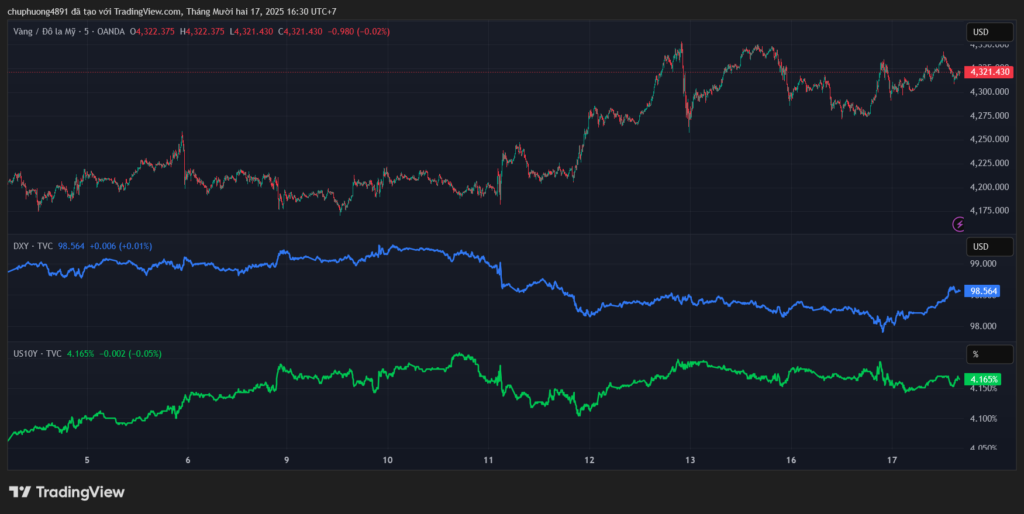Click the purple lightning bolt icon
1024x514 pixels.
click(x=959, y=224)
